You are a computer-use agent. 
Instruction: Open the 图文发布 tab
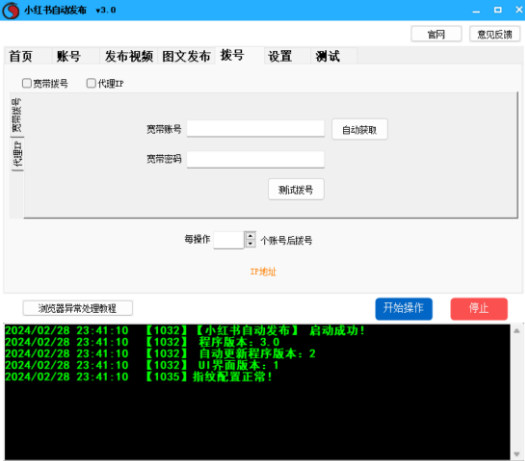(x=186, y=56)
